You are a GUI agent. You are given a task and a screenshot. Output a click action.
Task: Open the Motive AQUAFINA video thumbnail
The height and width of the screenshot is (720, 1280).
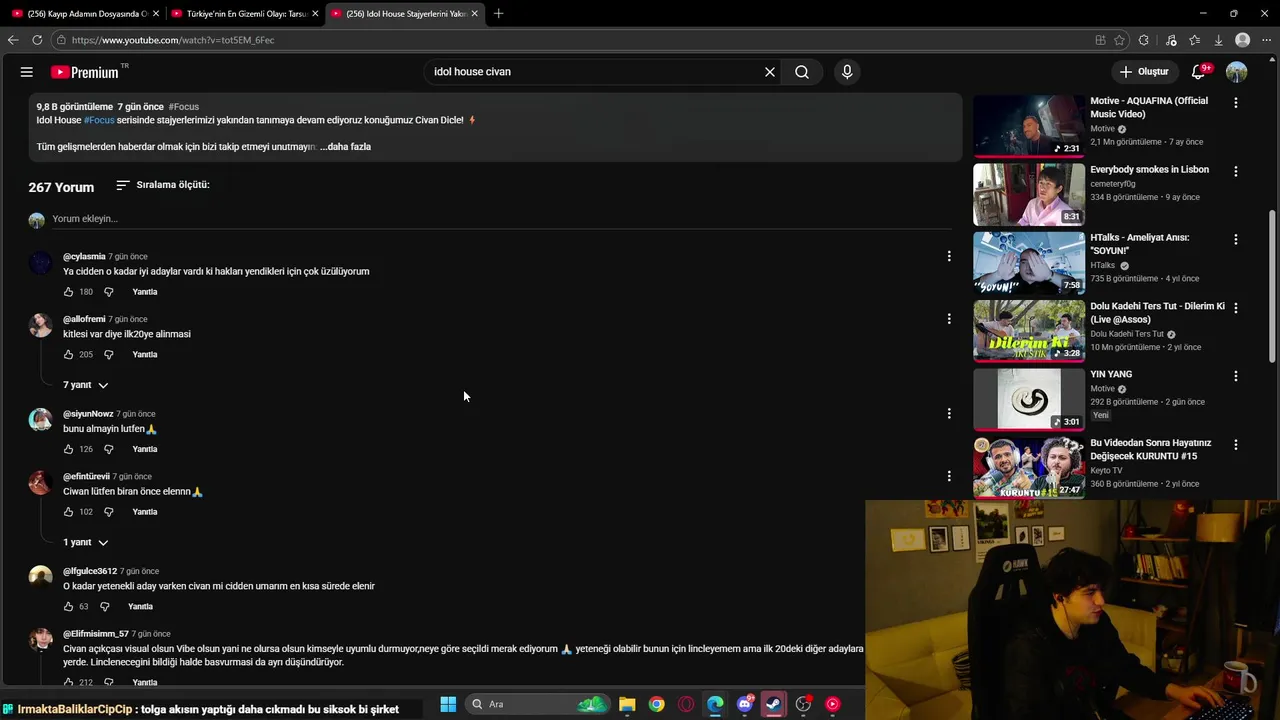pyautogui.click(x=1029, y=126)
